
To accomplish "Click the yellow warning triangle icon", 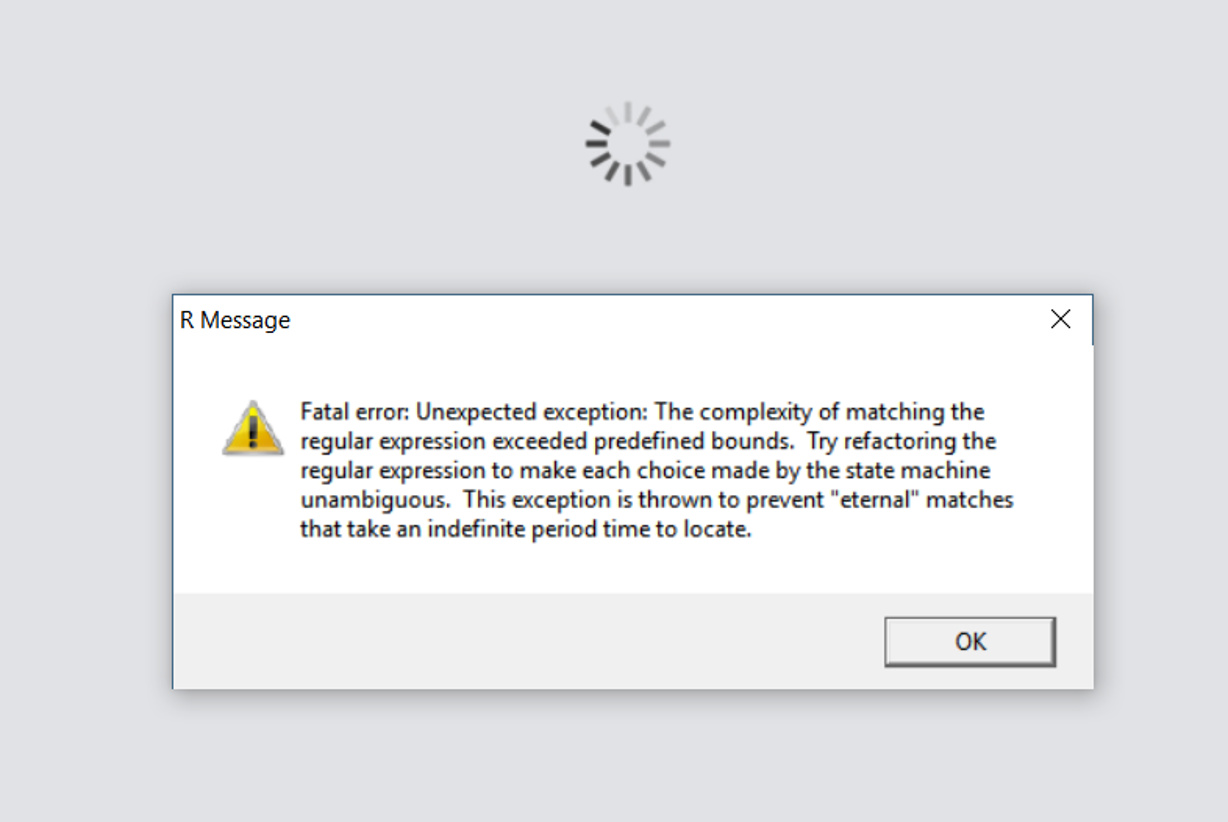I will (254, 428).
